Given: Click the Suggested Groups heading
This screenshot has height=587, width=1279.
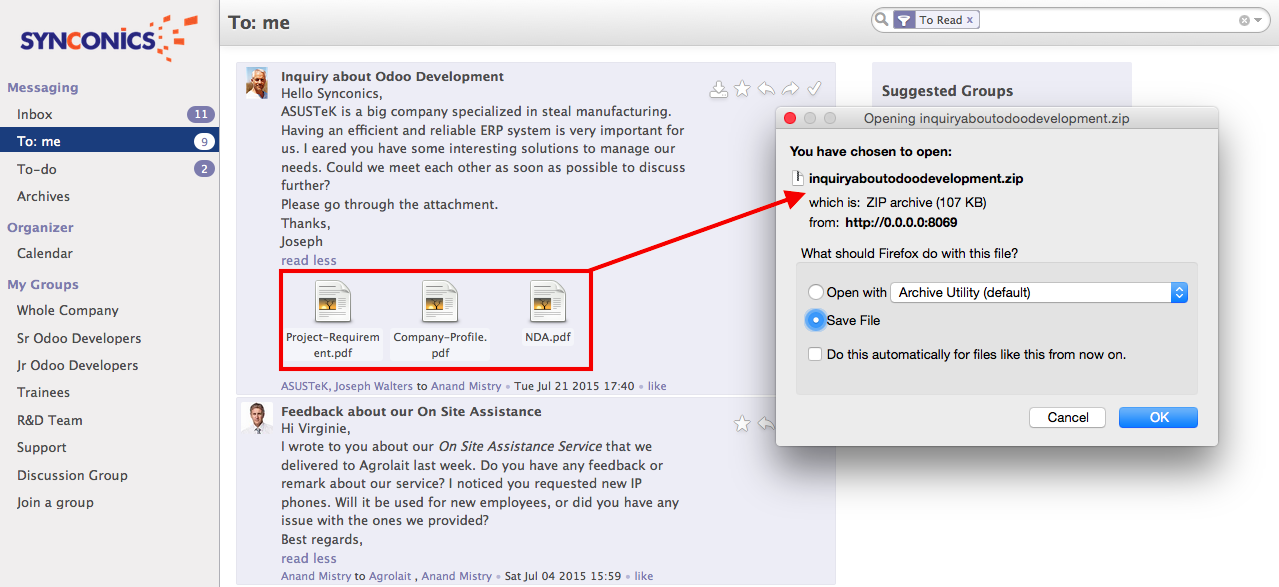Looking at the screenshot, I should 947,91.
